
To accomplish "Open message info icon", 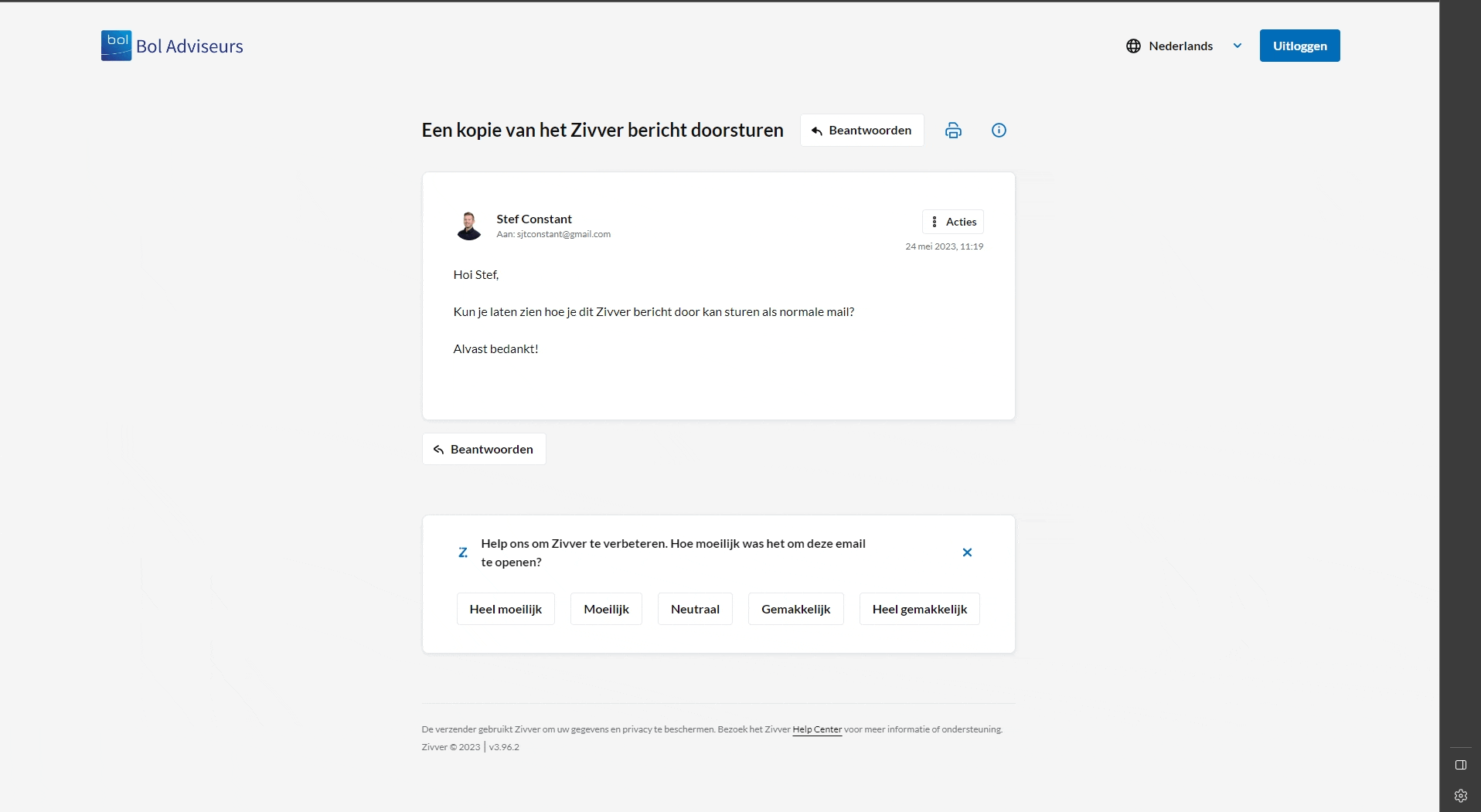I will (x=999, y=130).
